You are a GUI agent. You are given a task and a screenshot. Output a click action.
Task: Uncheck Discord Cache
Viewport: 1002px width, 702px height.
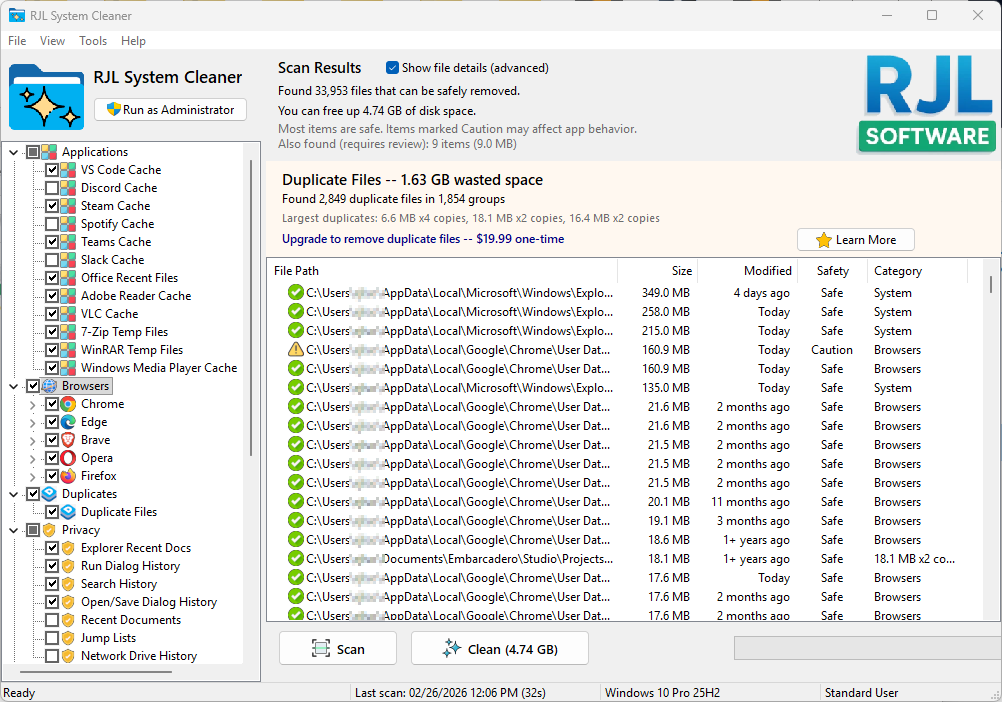[53, 187]
